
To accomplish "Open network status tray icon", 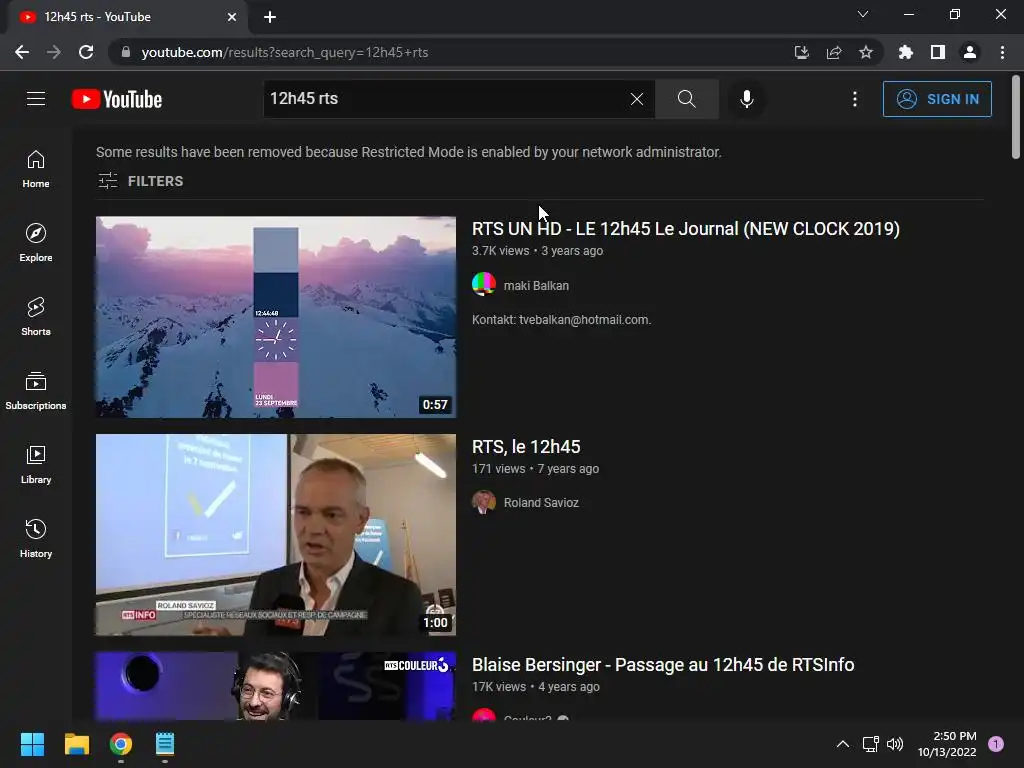I will [x=871, y=744].
